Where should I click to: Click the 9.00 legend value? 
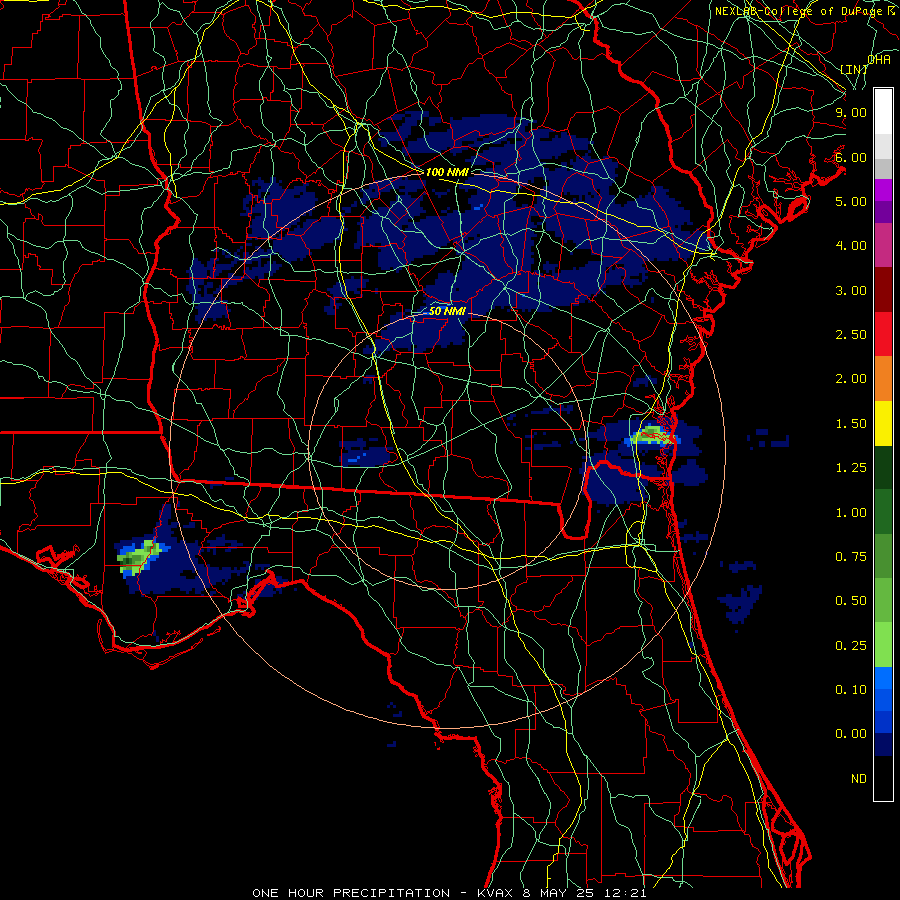[x=851, y=112]
